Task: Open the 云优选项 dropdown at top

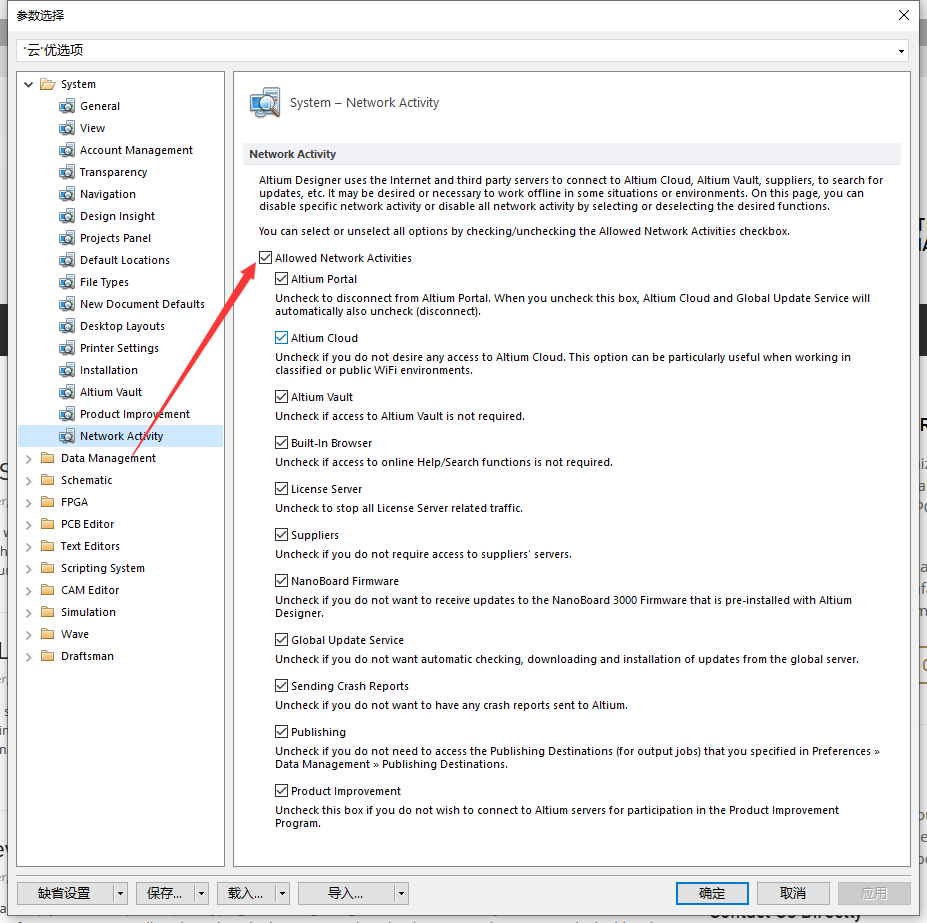Action: pyautogui.click(x=901, y=51)
